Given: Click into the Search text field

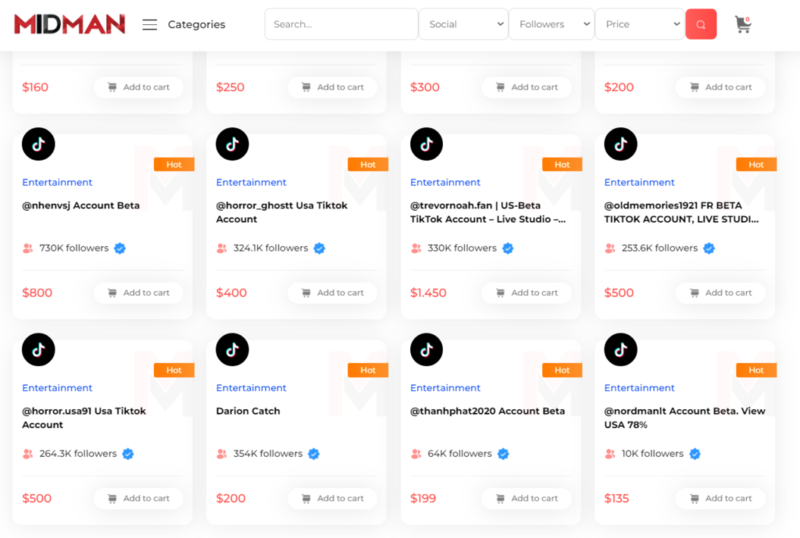Looking at the screenshot, I should pos(341,24).
